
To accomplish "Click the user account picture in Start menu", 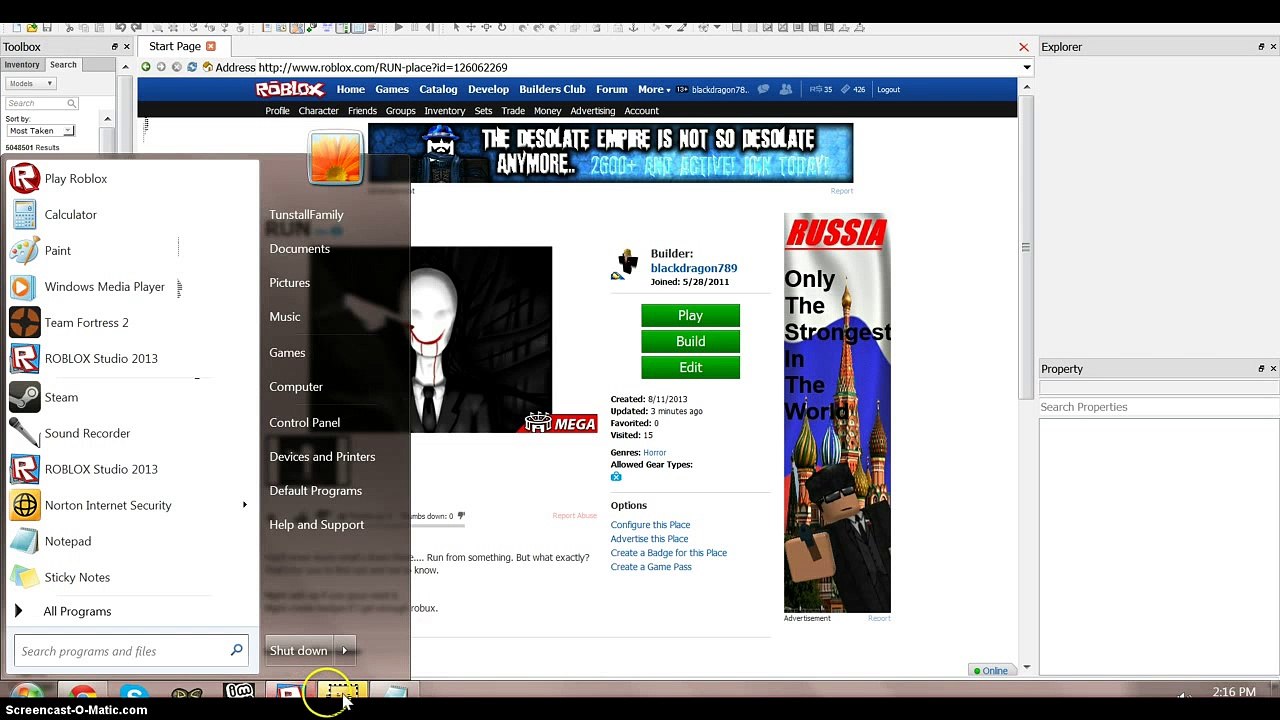I will click(x=335, y=158).
